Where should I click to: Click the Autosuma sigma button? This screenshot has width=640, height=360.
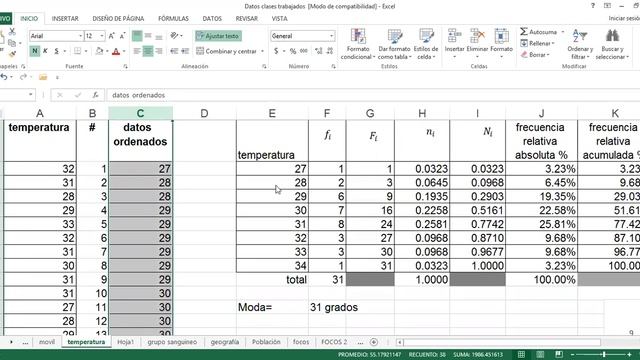pos(538,31)
